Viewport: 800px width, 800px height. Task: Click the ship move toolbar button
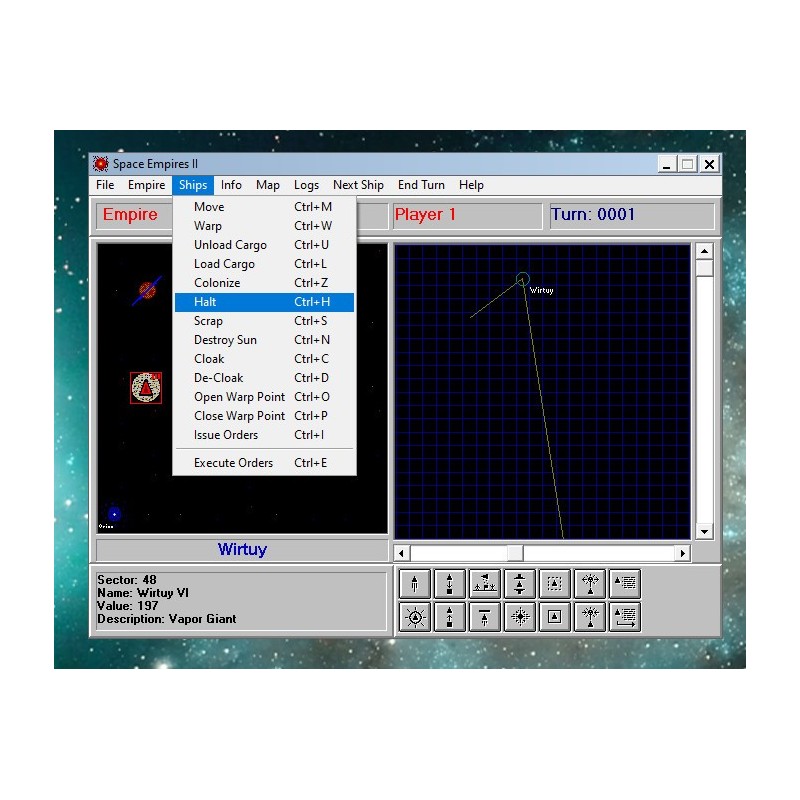pyautogui.click(x=415, y=584)
